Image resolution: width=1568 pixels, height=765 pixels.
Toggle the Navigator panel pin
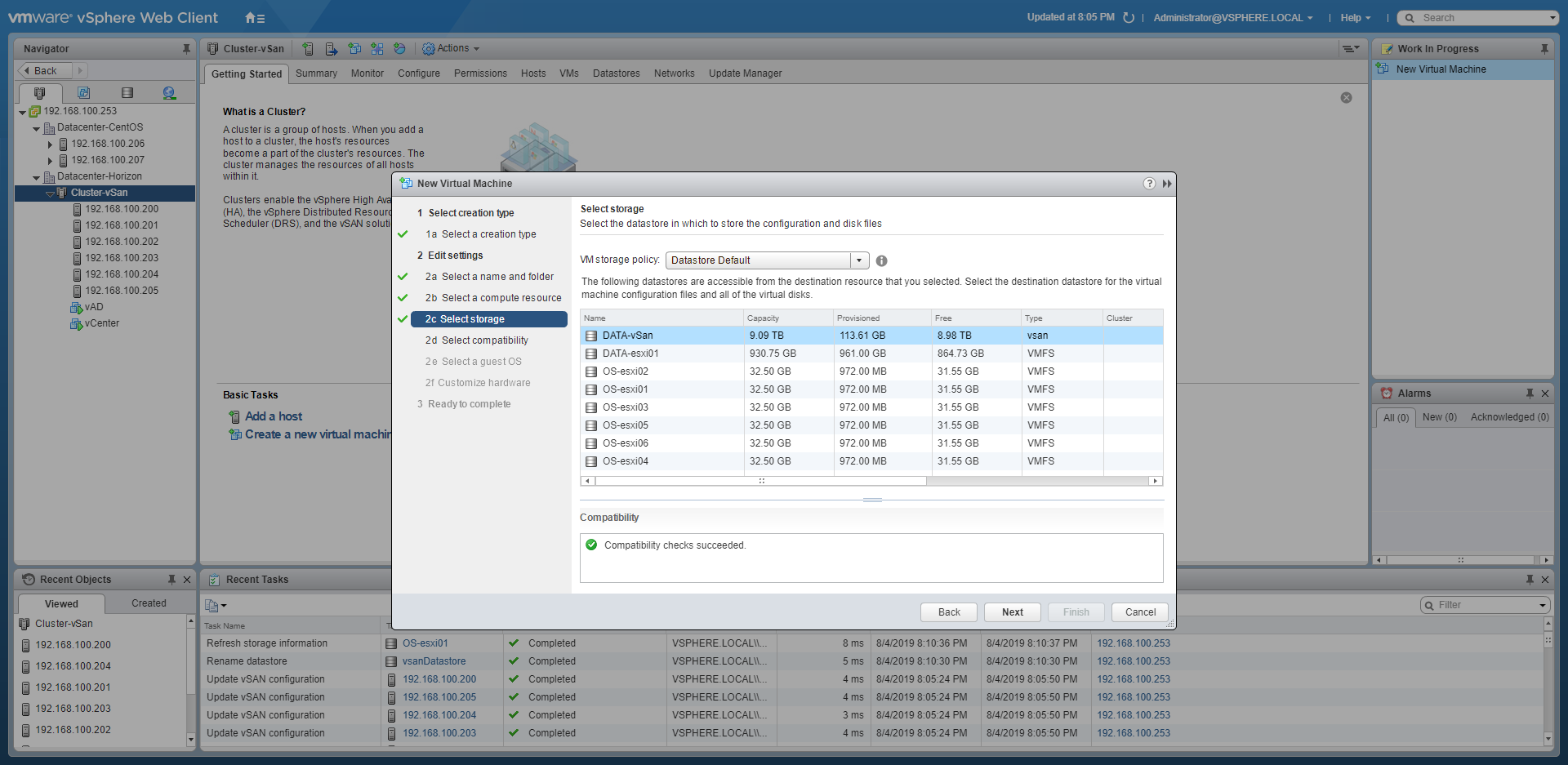tap(186, 49)
